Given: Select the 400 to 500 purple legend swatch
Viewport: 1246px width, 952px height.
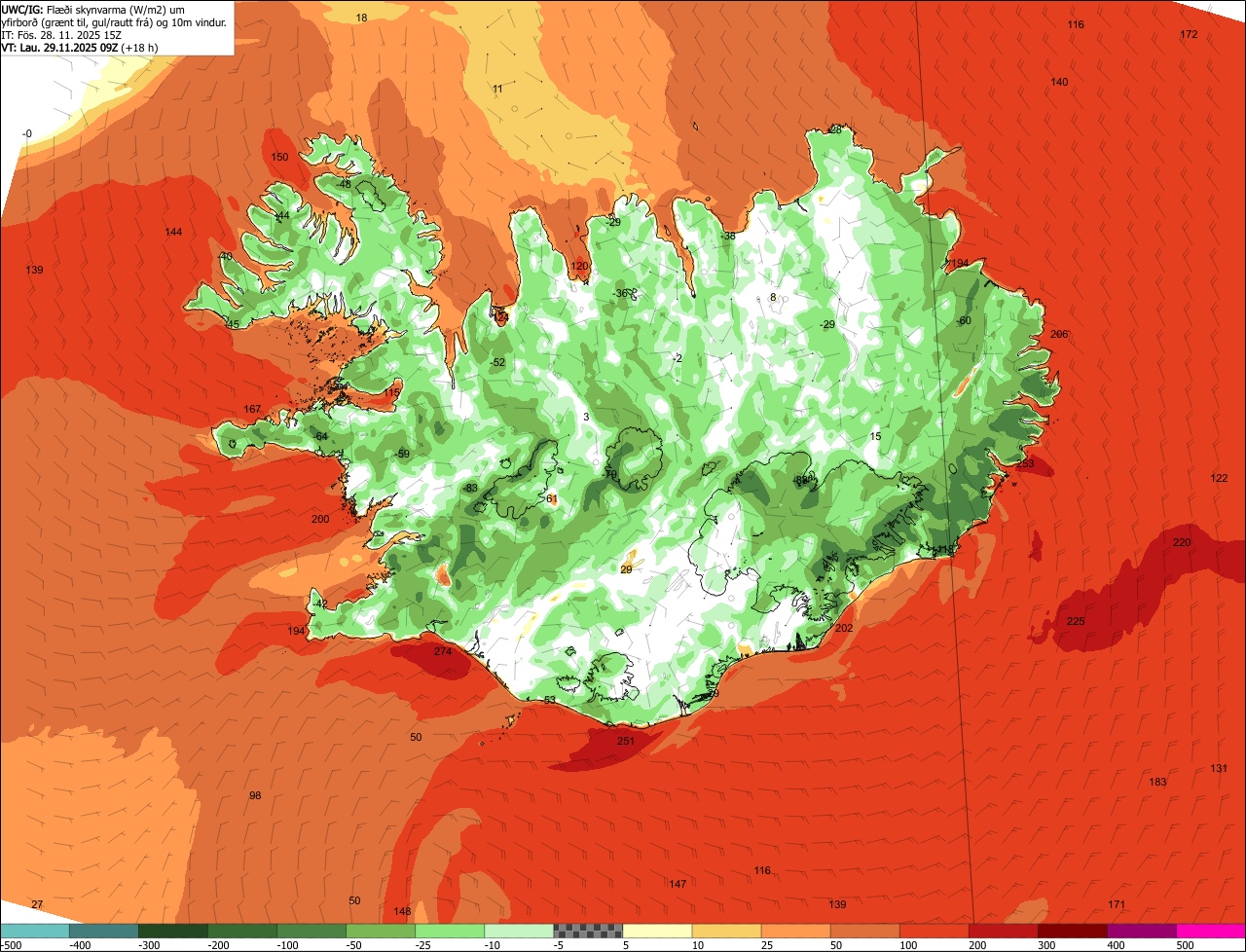Looking at the screenshot, I should coord(1141,930).
